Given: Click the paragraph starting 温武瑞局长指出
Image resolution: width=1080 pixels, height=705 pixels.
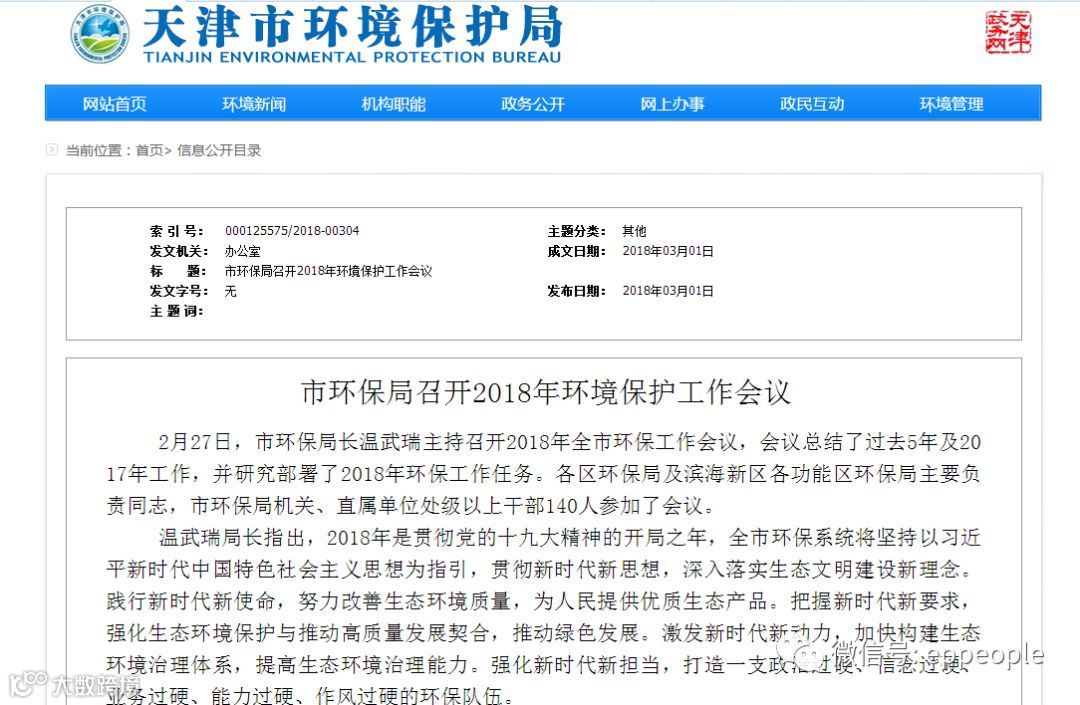Looking at the screenshot, I should 543,617.
